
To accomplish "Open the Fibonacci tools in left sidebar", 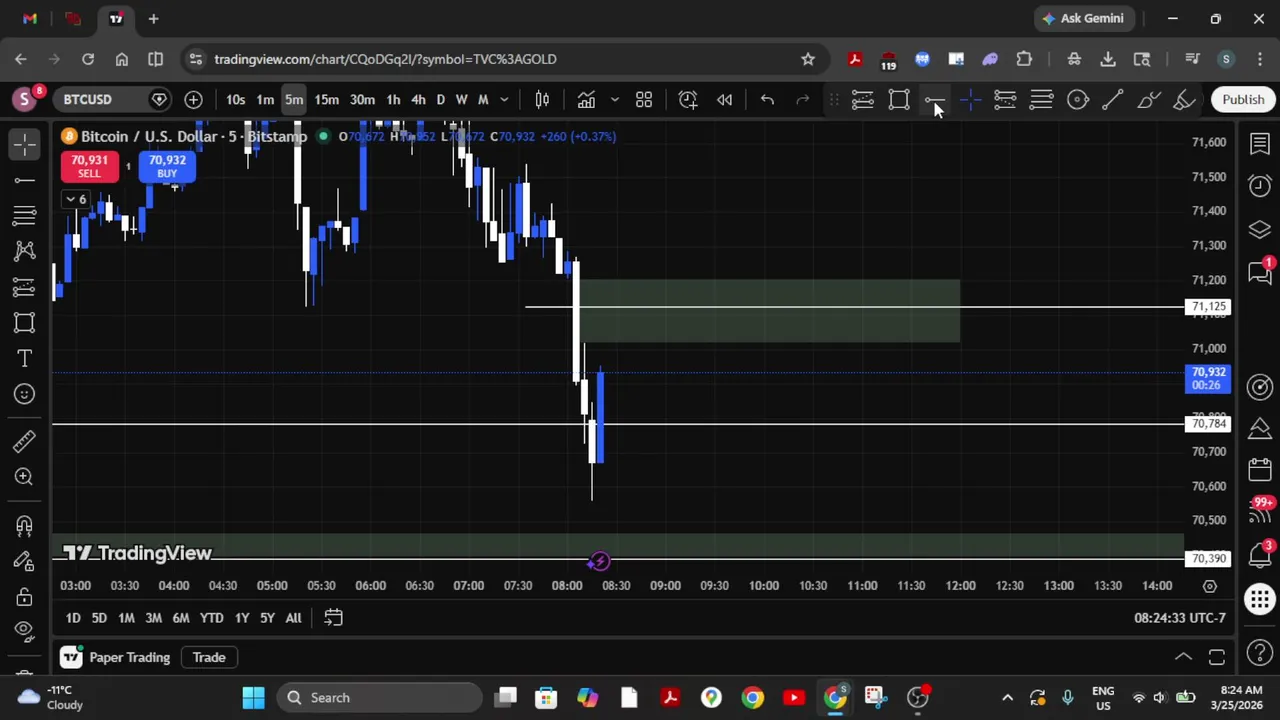I will click(25, 215).
